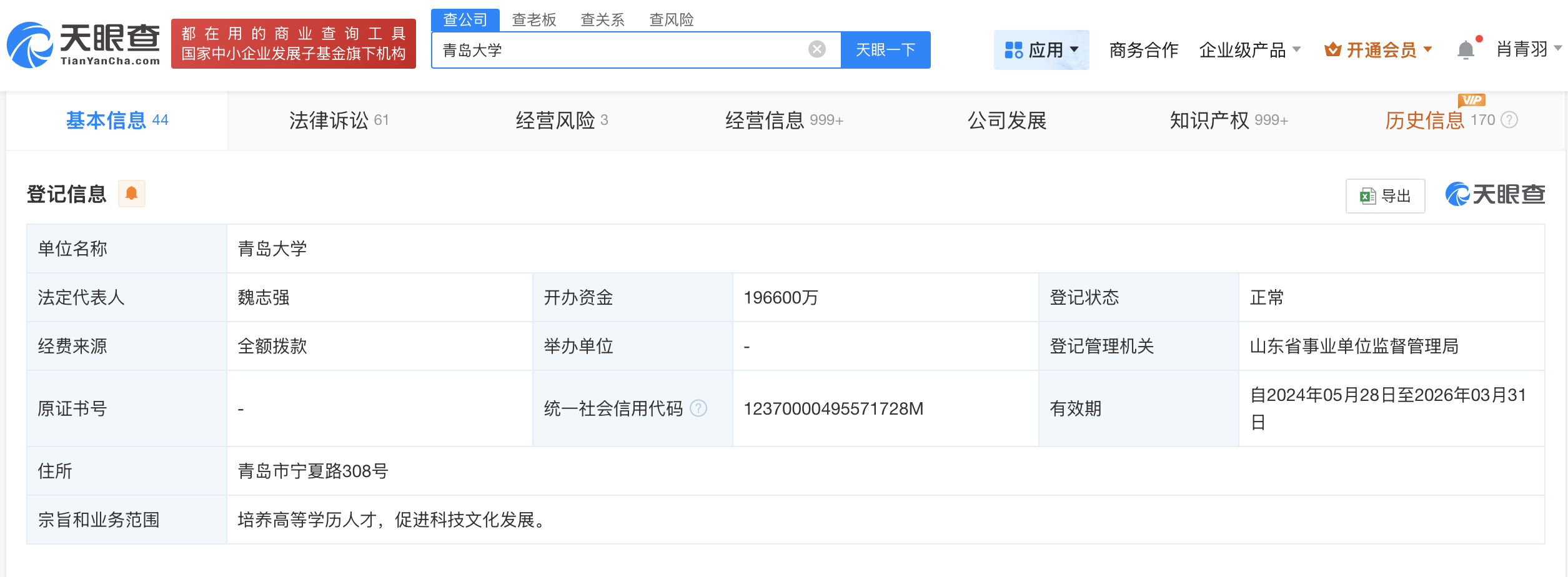The image size is (1568, 577).
Task: Switch to the 法律诉讼 tab
Action: tap(339, 121)
